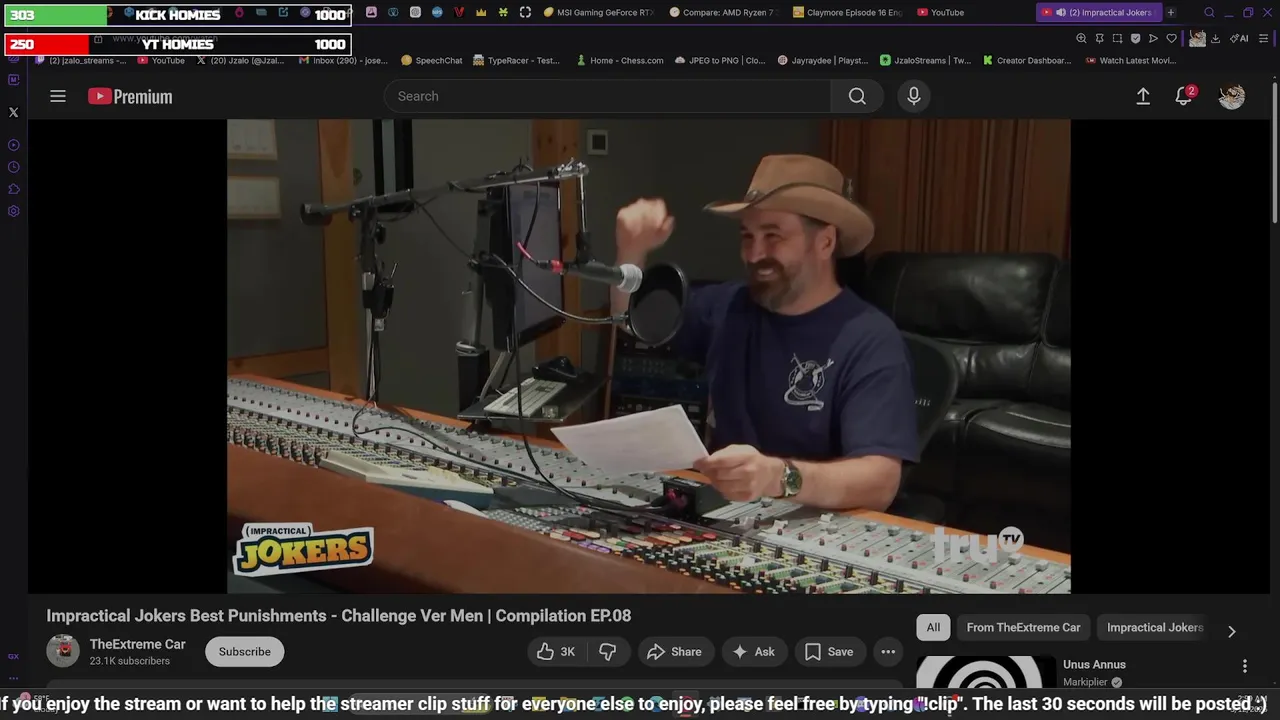Click the browser zoom magnifier icon
Viewport: 1280px width, 720px height.
(x=1081, y=38)
